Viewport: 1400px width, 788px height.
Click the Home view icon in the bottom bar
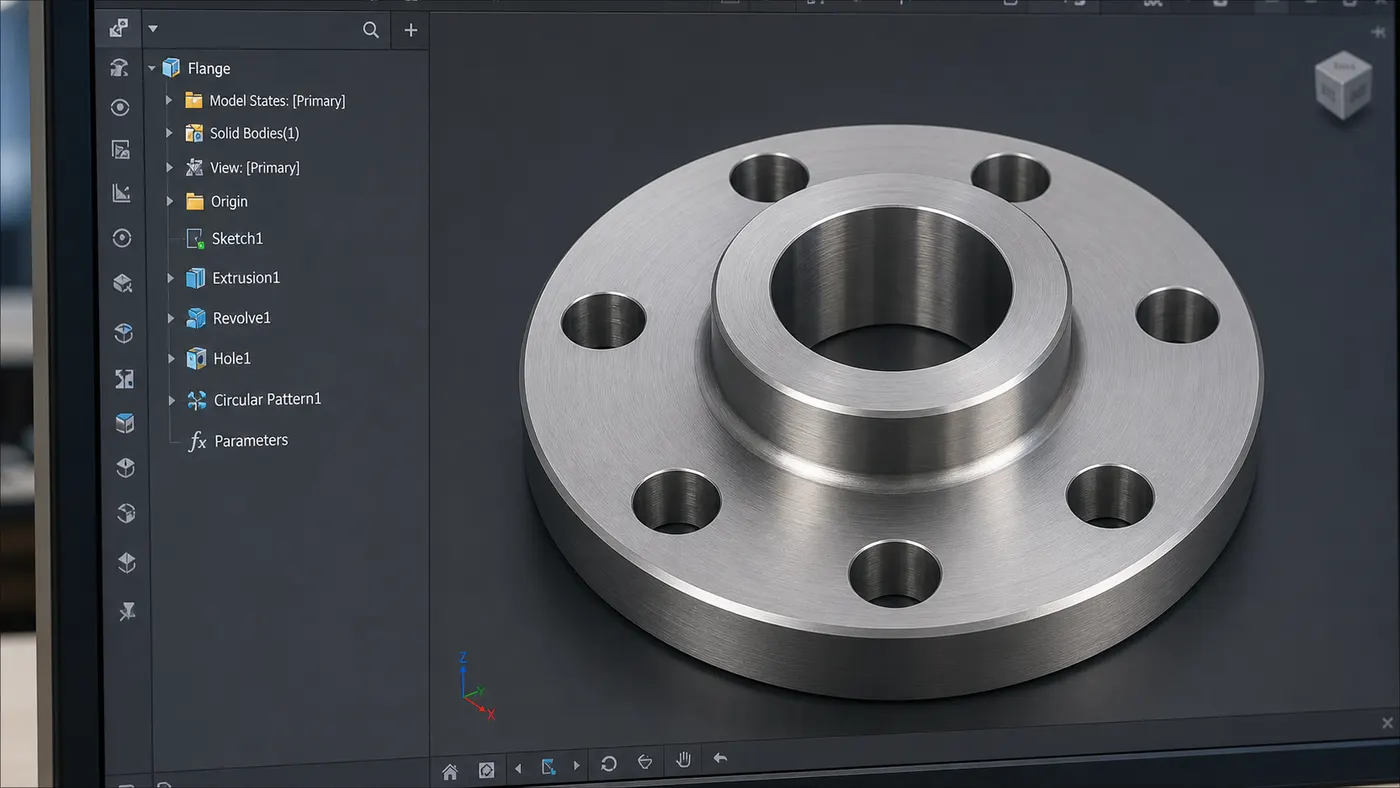[x=450, y=771]
